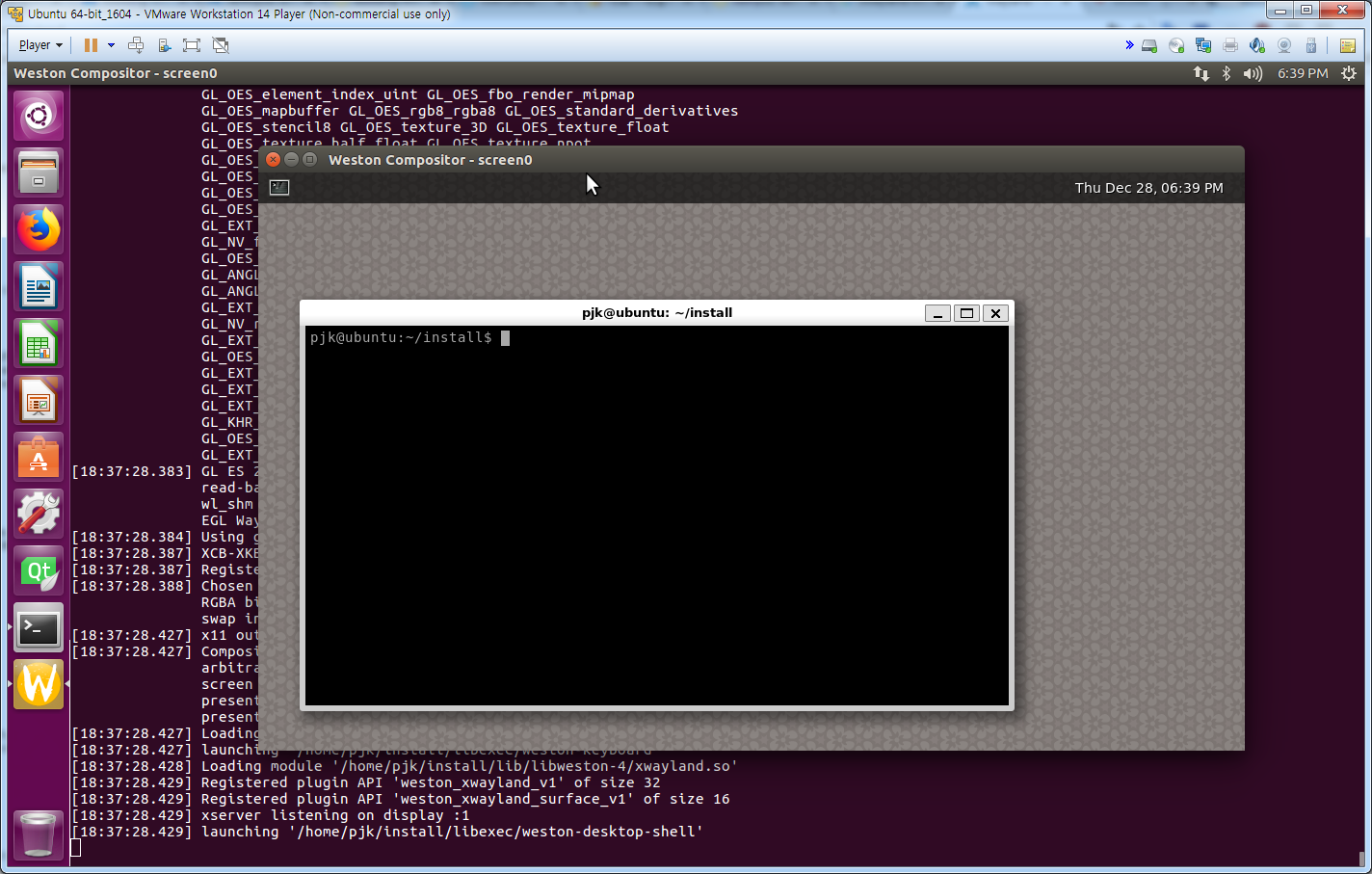Open the suspend button's dropdown arrow
This screenshot has width=1372, height=874.
pyautogui.click(x=109, y=44)
